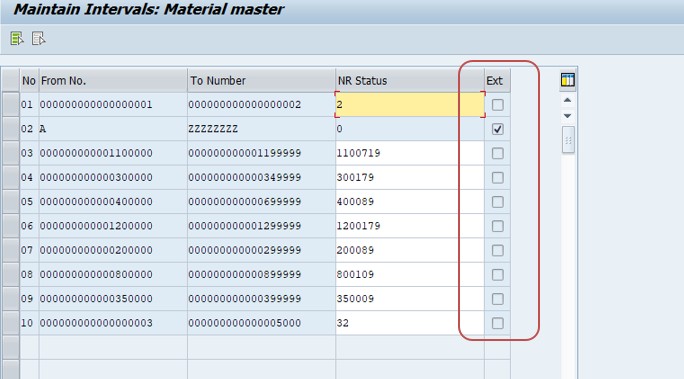Screen dimensions: 684x379
Task: Click To Number value ZZZZZZZZ
Action: click(262, 129)
